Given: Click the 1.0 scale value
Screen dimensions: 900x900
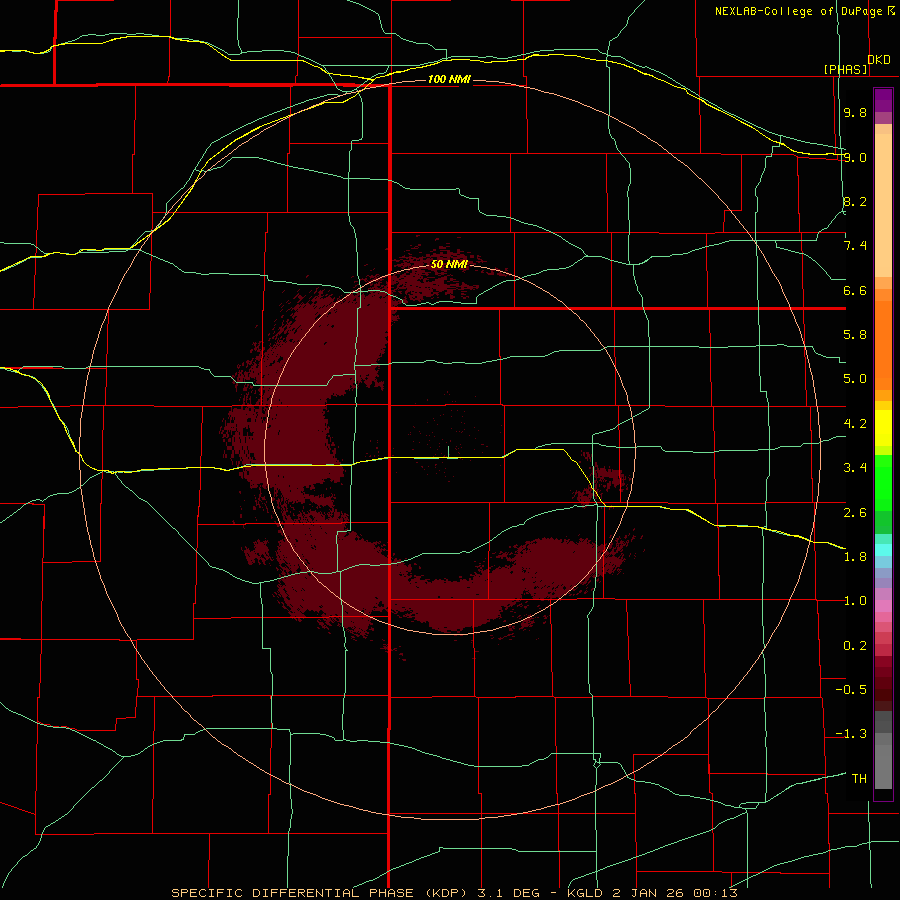Looking at the screenshot, I should pos(855,601).
